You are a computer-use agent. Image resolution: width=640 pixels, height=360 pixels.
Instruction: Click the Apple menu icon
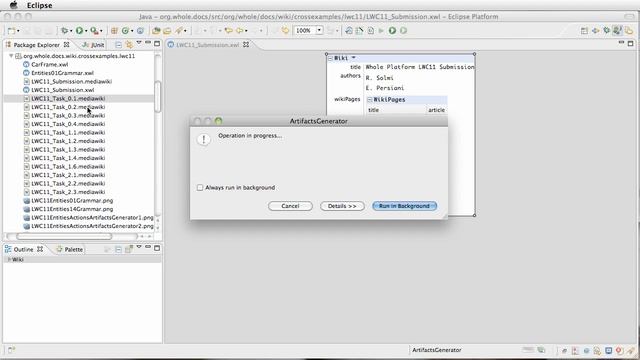click(x=13, y=5)
